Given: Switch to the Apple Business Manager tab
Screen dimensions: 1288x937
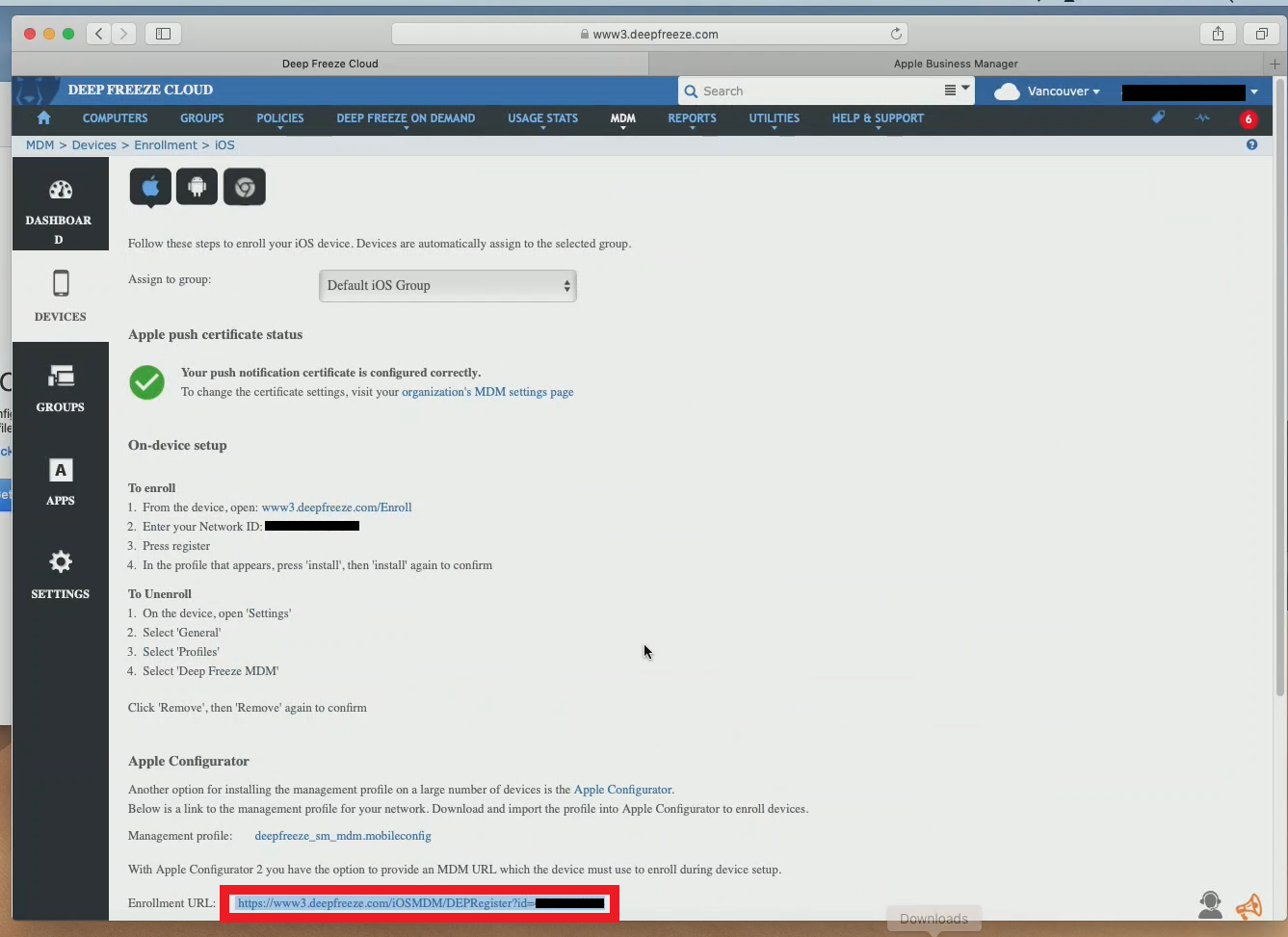Looking at the screenshot, I should click(956, 64).
